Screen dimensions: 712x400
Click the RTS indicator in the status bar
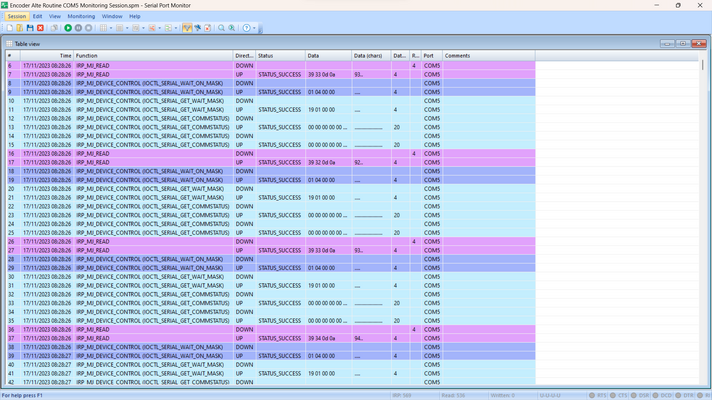[597, 395]
